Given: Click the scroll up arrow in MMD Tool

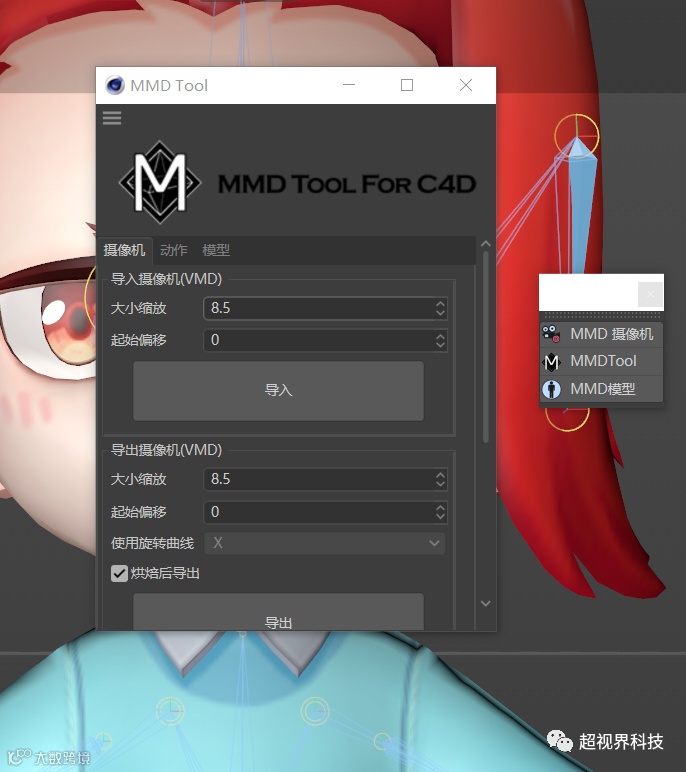Looking at the screenshot, I should point(486,244).
